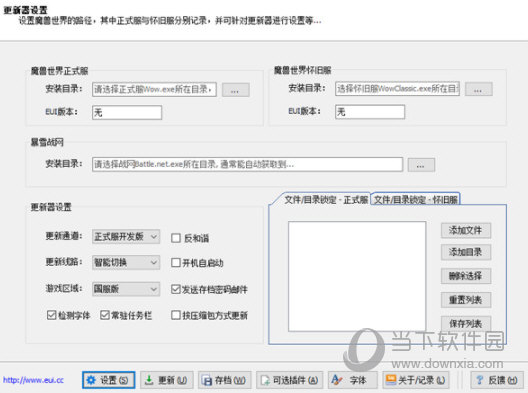
Task: Click the 怀旧服 安装目录 input field
Action: 397,89
